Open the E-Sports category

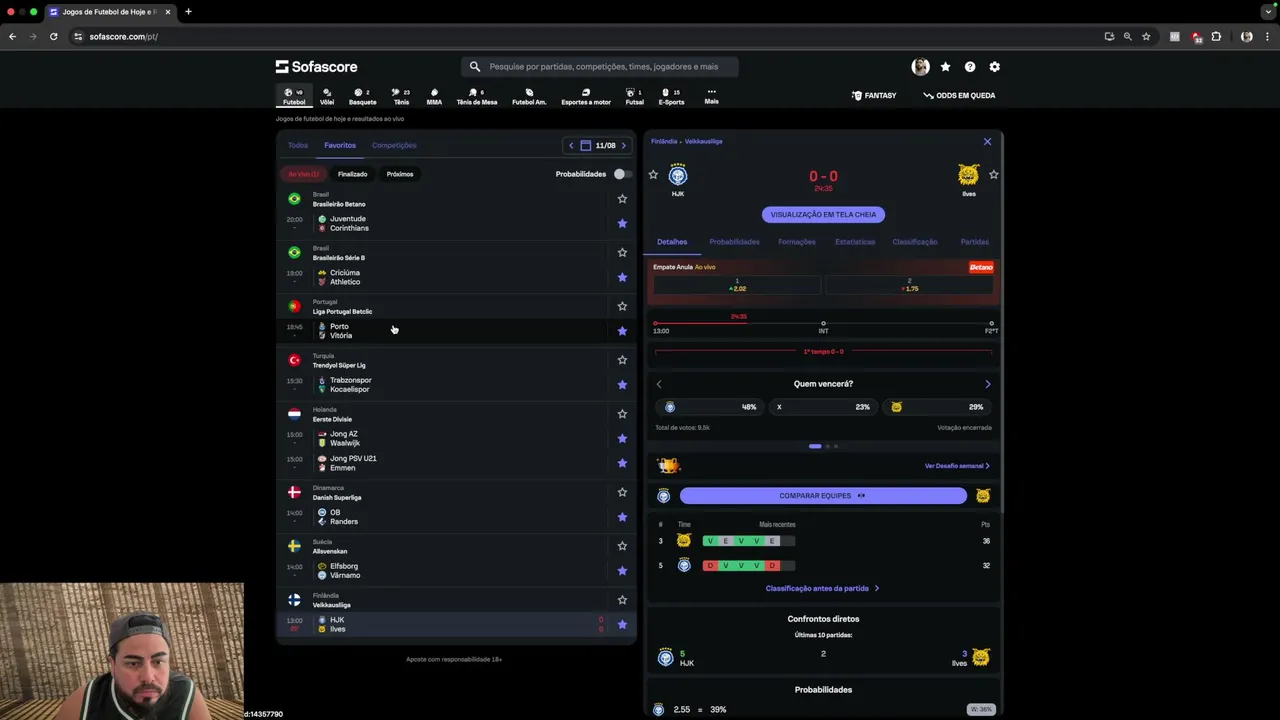pos(672,96)
